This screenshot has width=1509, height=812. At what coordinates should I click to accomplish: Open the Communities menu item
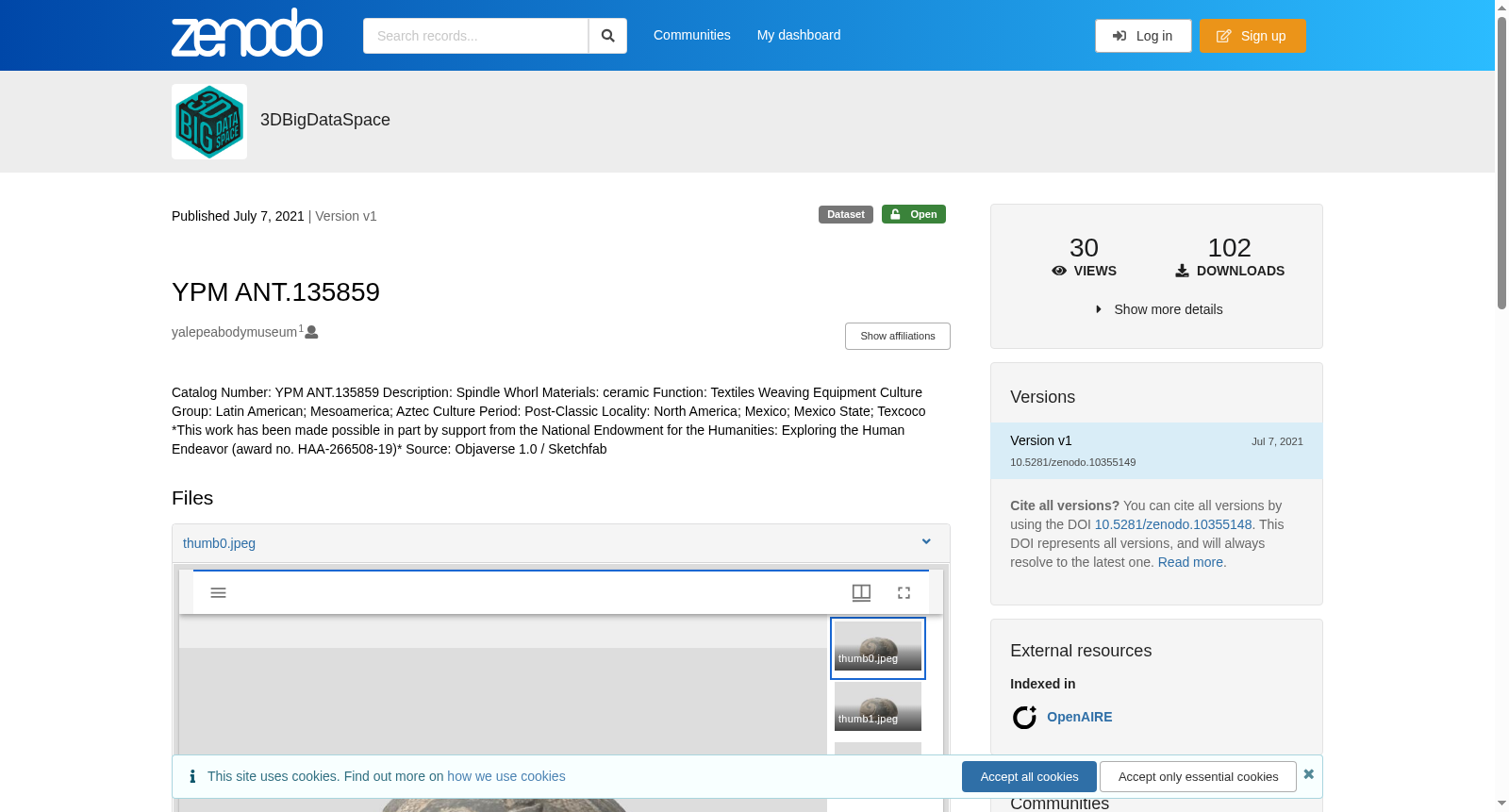coord(692,35)
